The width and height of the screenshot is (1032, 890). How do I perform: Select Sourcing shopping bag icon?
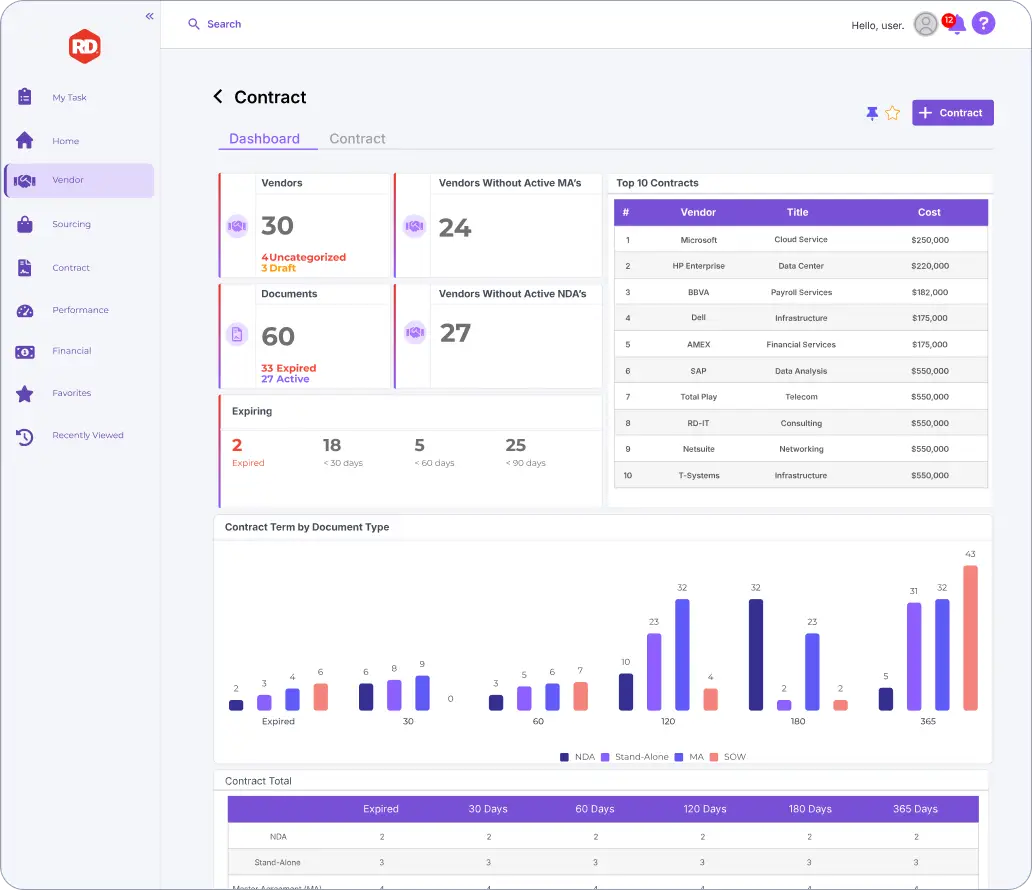point(24,224)
